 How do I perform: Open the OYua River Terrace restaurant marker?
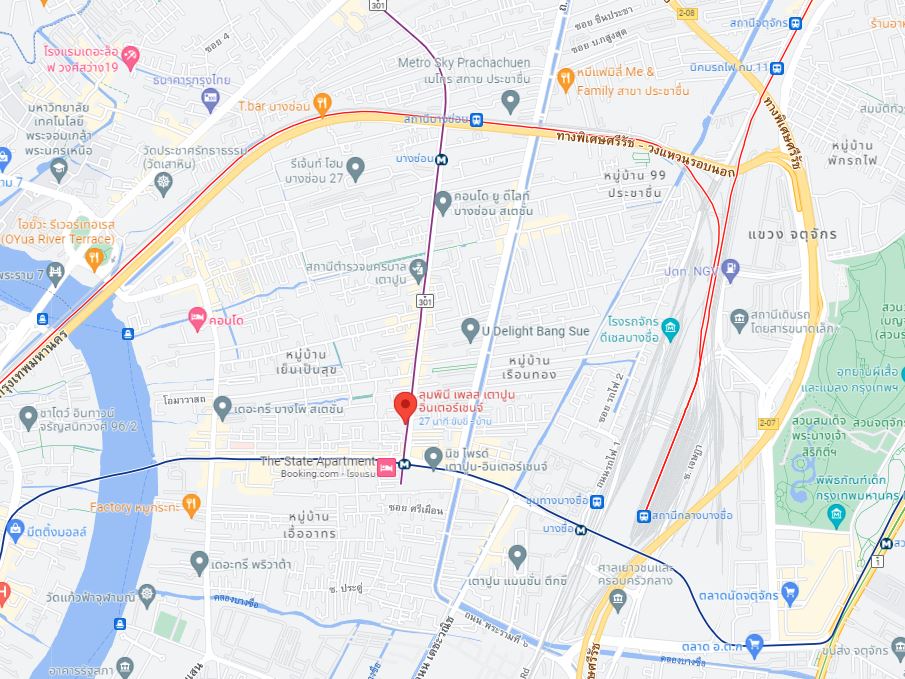[x=94, y=258]
